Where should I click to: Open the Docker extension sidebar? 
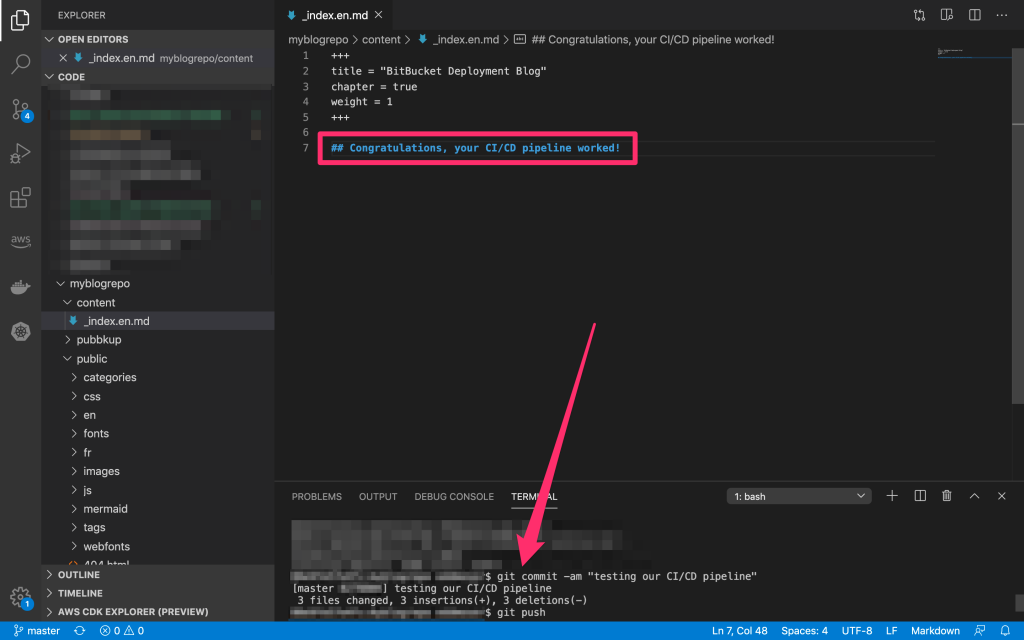(x=21, y=286)
